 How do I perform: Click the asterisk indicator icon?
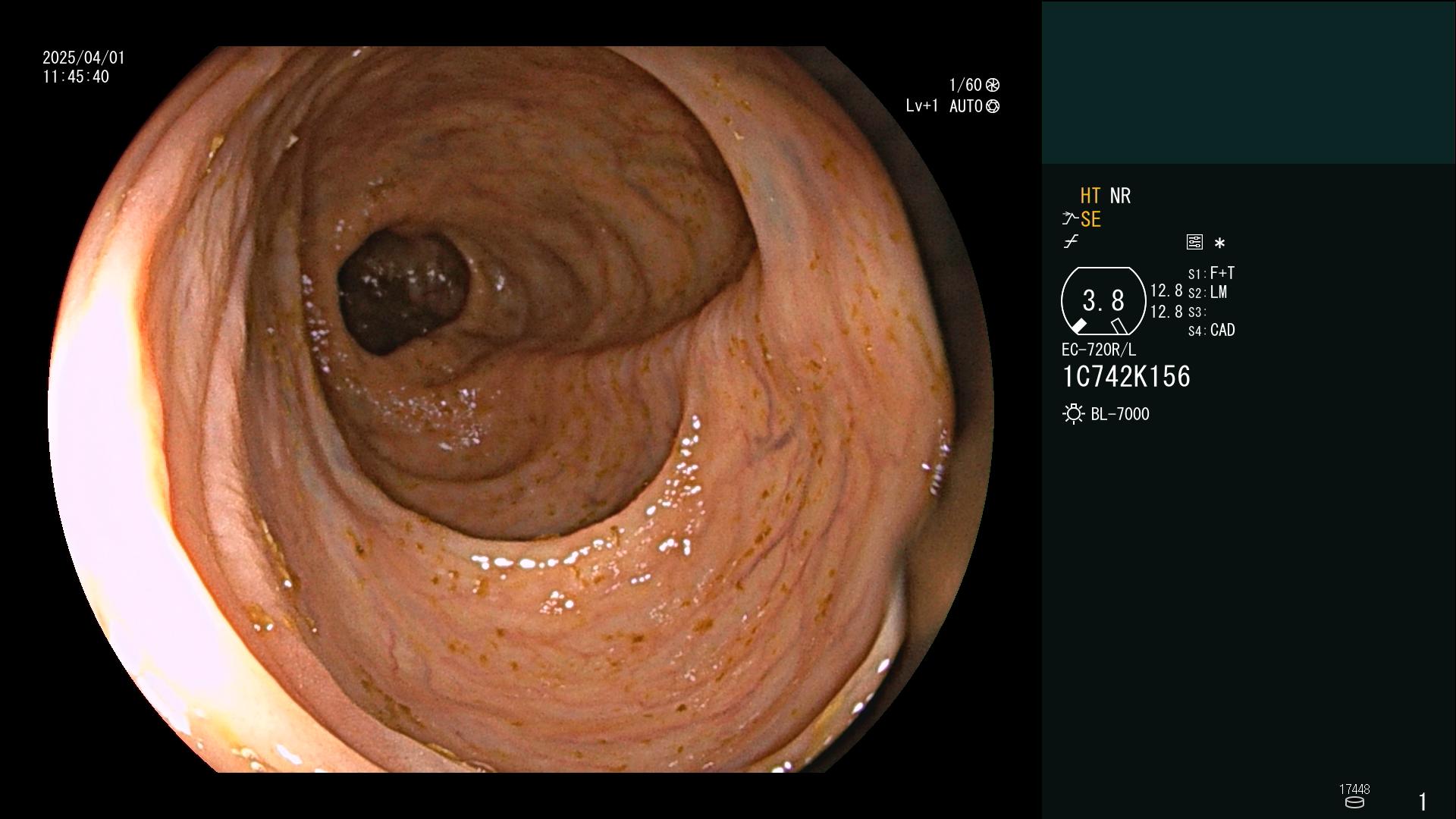pos(1219,243)
